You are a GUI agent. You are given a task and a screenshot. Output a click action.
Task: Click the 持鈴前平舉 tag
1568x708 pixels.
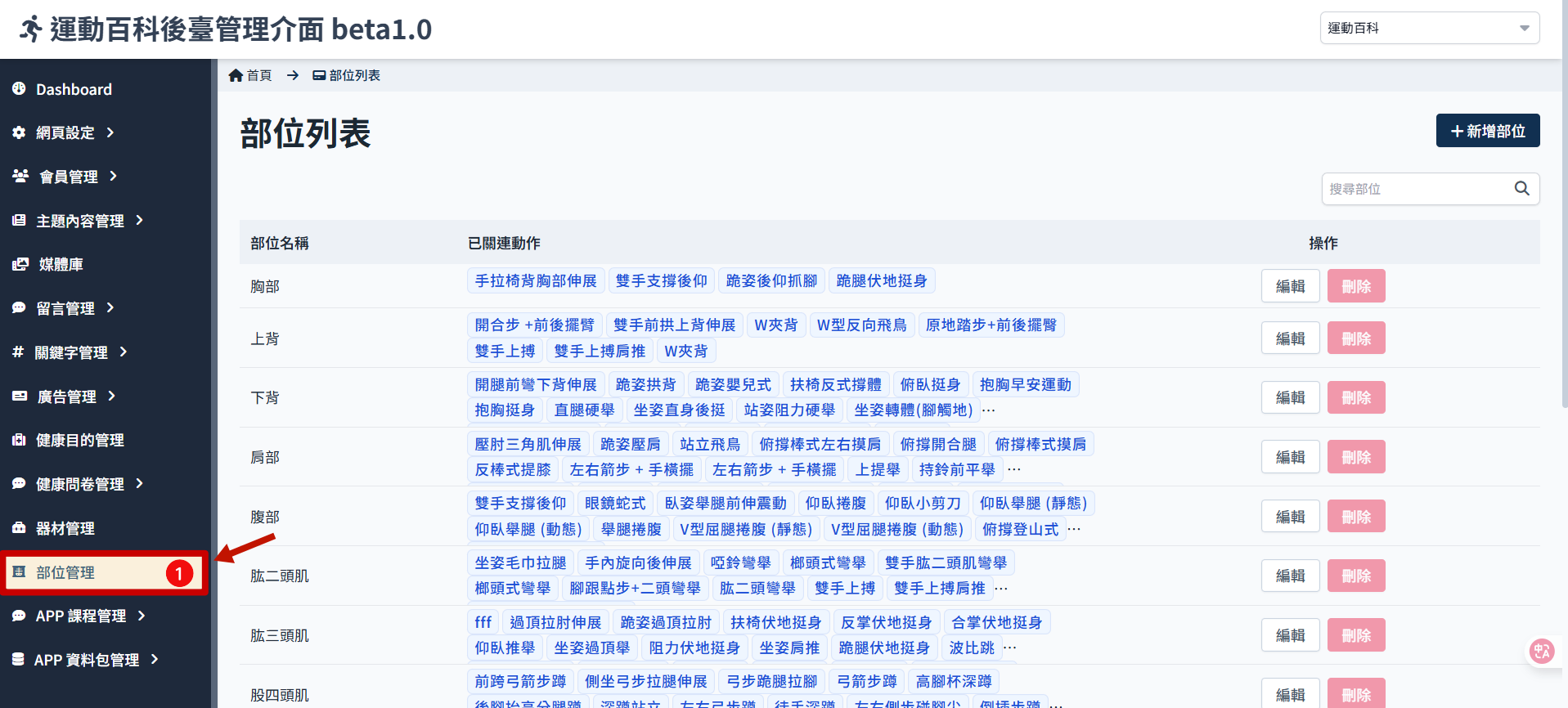(x=957, y=469)
